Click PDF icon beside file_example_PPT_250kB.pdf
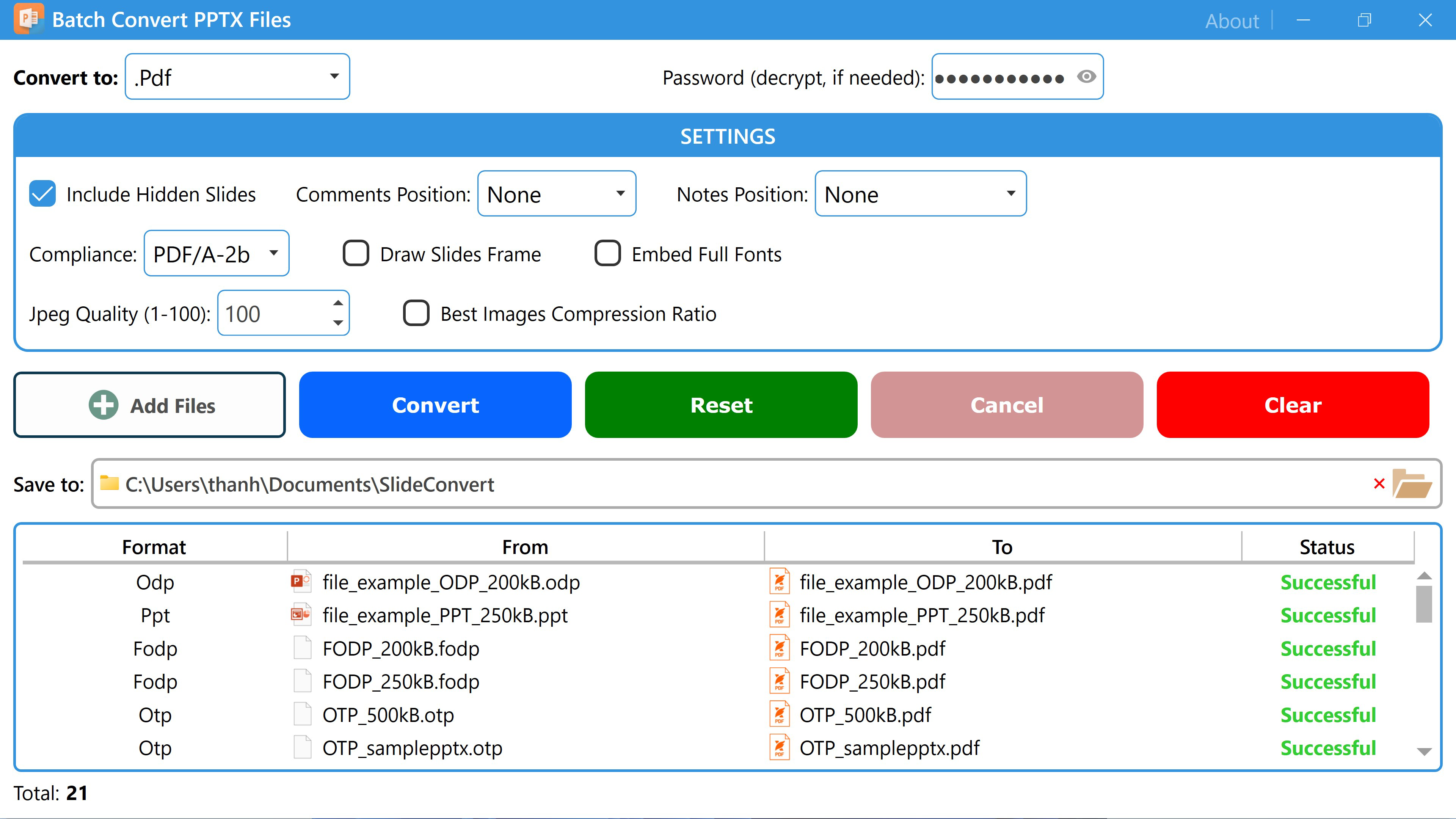Viewport: 1456px width, 819px height. click(780, 614)
